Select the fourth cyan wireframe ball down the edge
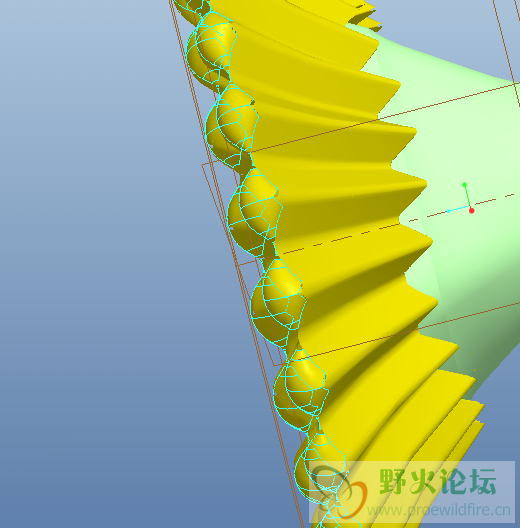Screen dimensions: 520x528 pos(278,303)
